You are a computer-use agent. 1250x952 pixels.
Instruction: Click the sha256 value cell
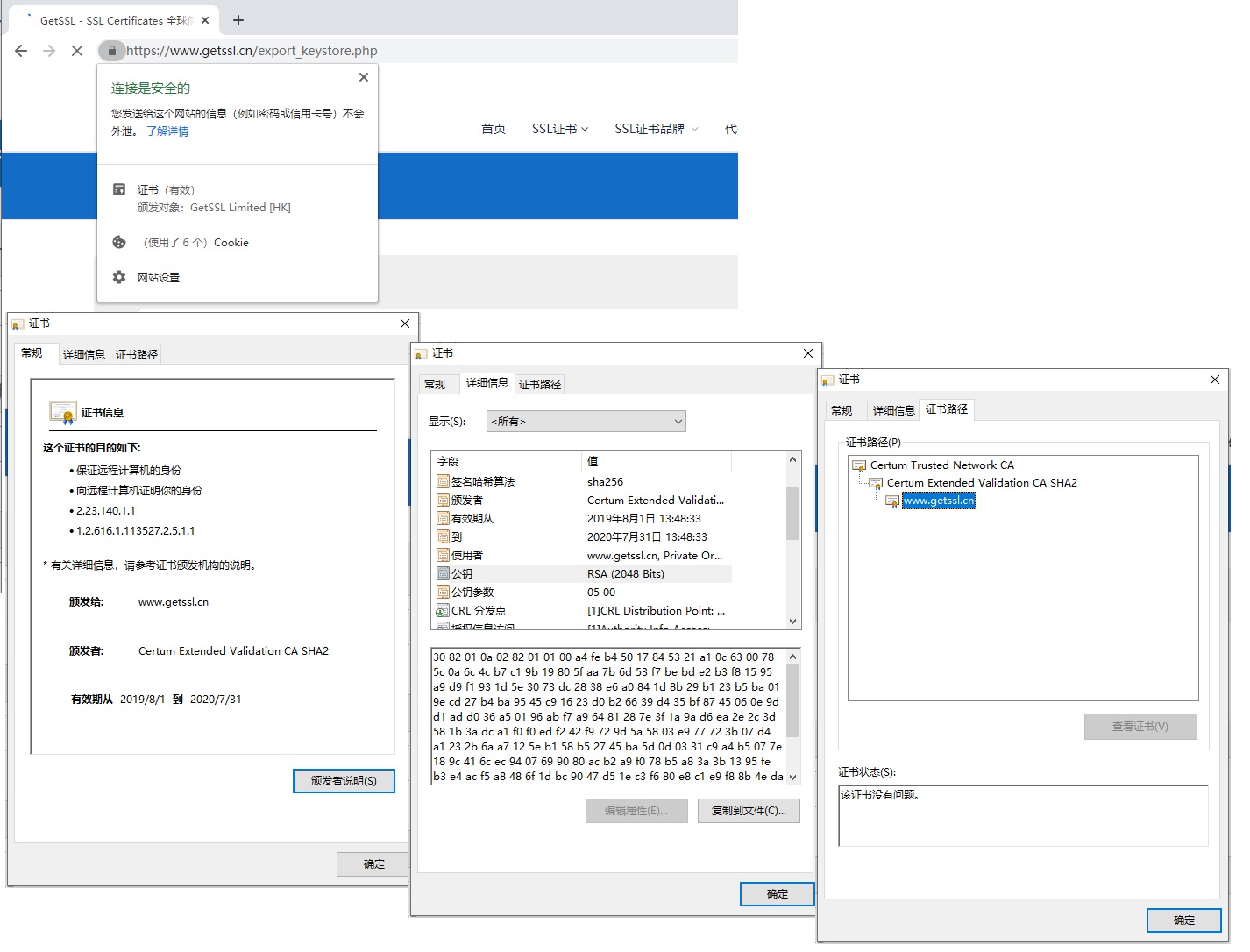click(x=605, y=481)
